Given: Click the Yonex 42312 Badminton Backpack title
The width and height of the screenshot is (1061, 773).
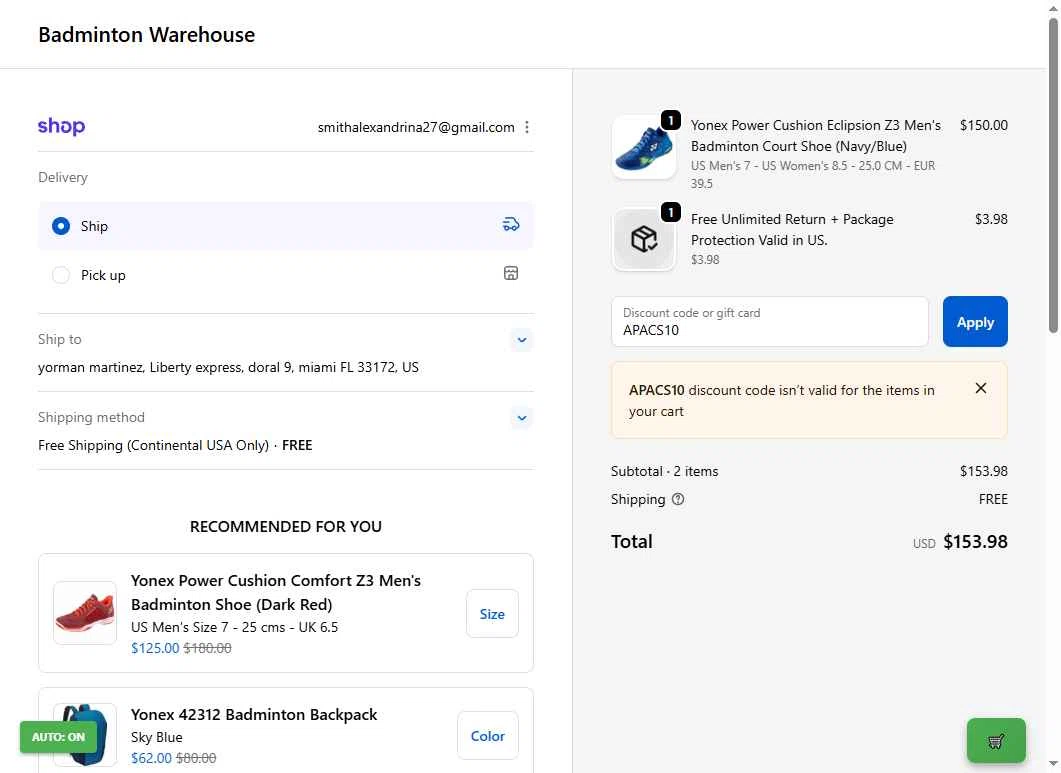Looking at the screenshot, I should tap(254, 715).
